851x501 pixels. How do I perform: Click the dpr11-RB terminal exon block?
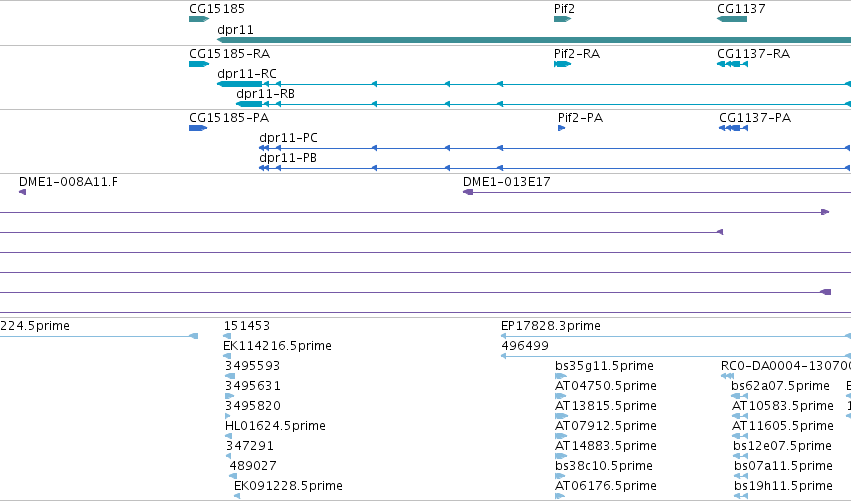pyautogui.click(x=249, y=104)
